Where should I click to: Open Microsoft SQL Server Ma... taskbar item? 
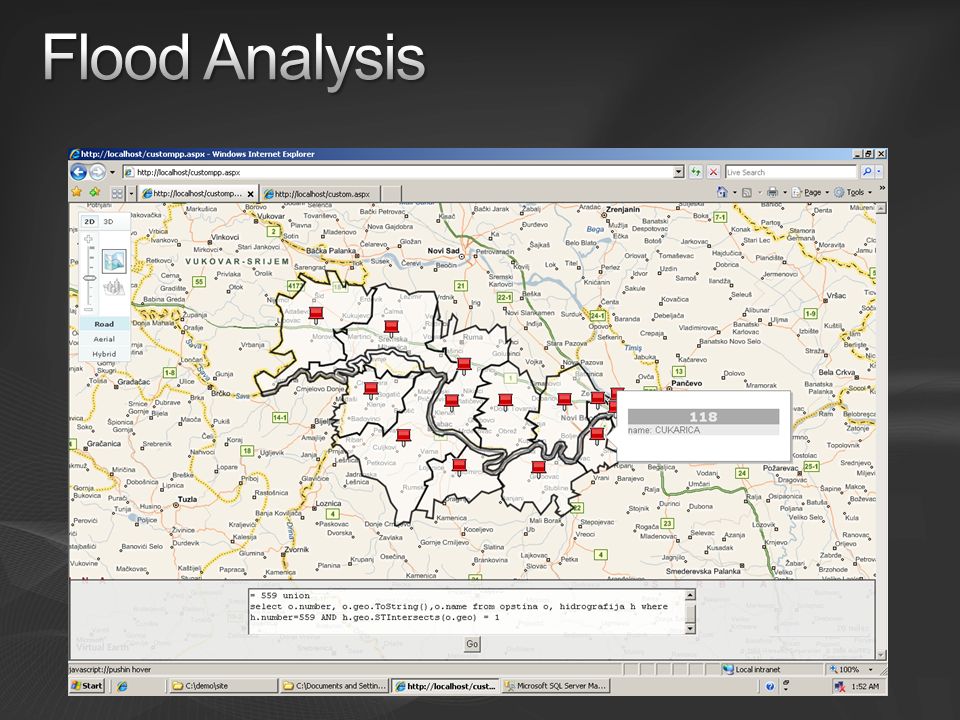click(556, 686)
